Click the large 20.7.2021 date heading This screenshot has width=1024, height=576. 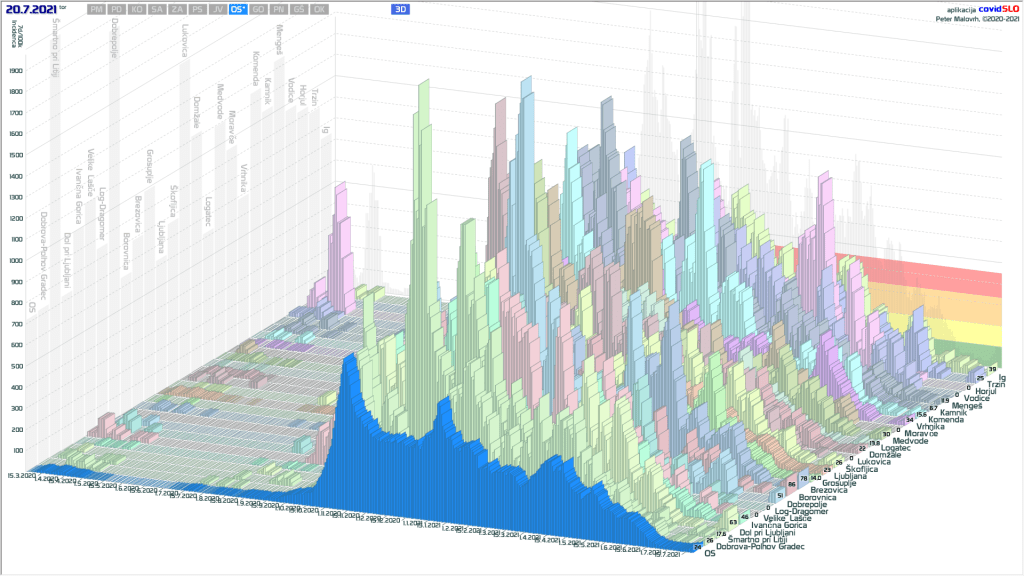click(32, 9)
